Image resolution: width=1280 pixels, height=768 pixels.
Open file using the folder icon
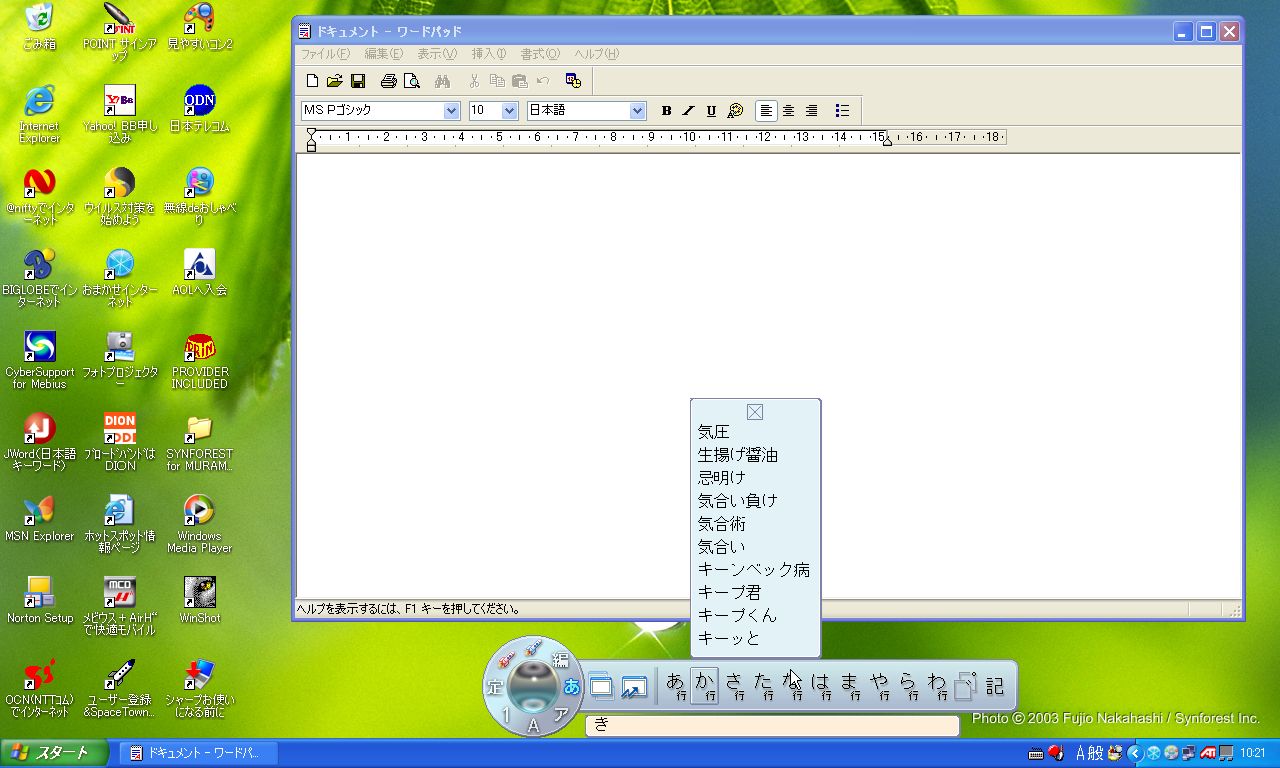click(x=335, y=81)
